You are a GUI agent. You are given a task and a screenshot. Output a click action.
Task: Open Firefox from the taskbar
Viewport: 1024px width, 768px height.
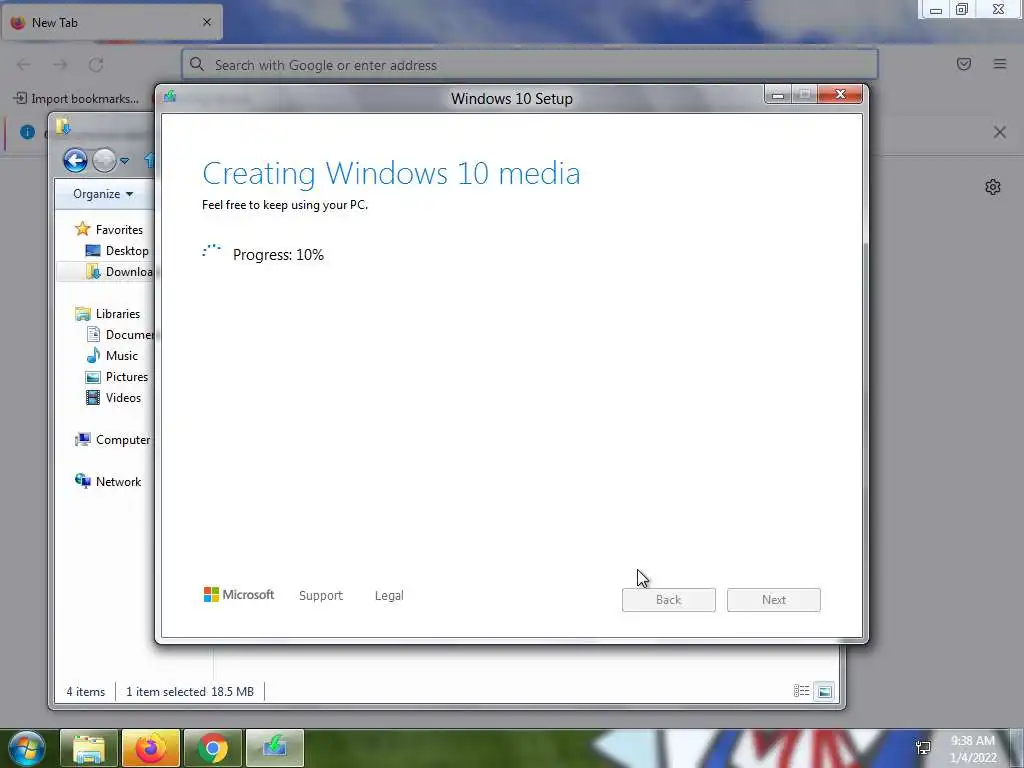click(x=151, y=748)
